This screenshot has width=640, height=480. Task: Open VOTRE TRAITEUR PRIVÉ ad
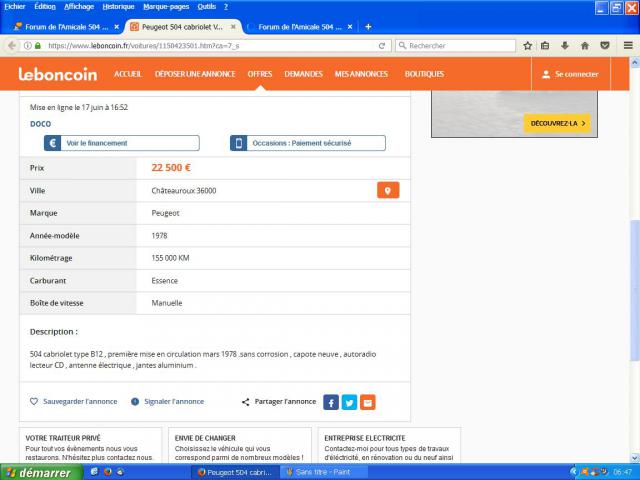pyautogui.click(x=90, y=445)
